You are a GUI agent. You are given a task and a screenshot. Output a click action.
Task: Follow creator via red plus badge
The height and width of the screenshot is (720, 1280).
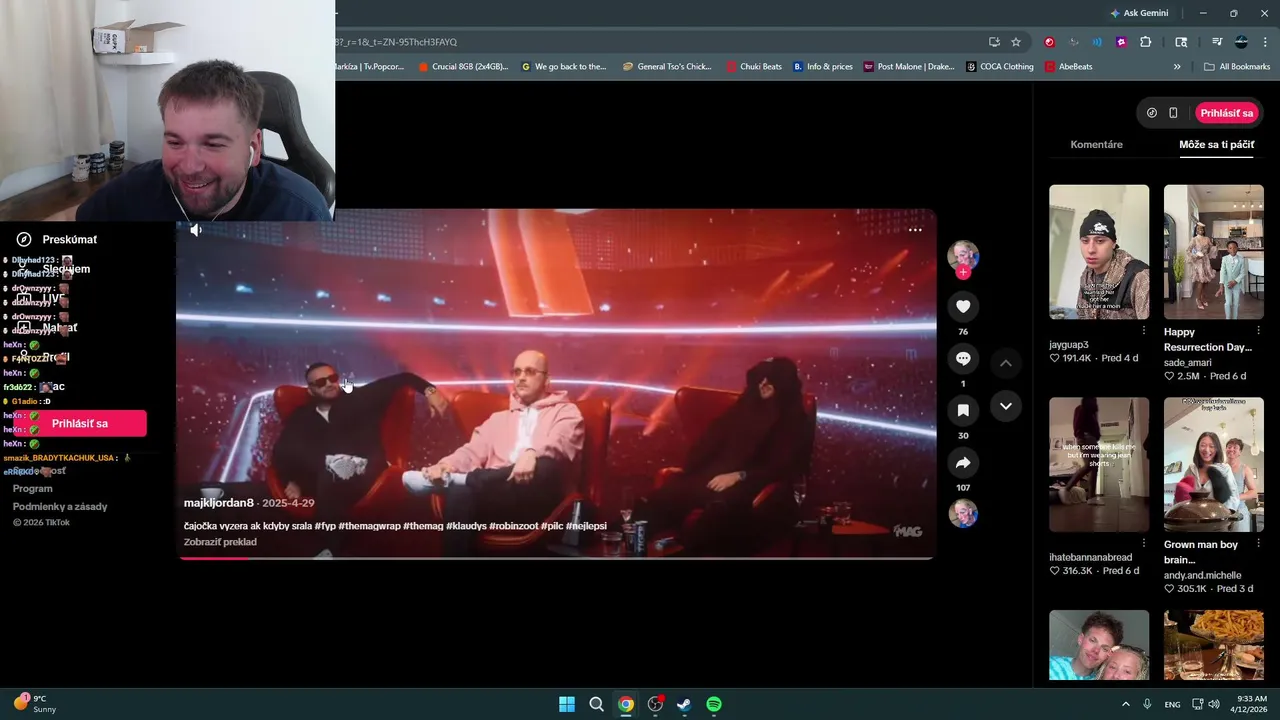click(963, 272)
